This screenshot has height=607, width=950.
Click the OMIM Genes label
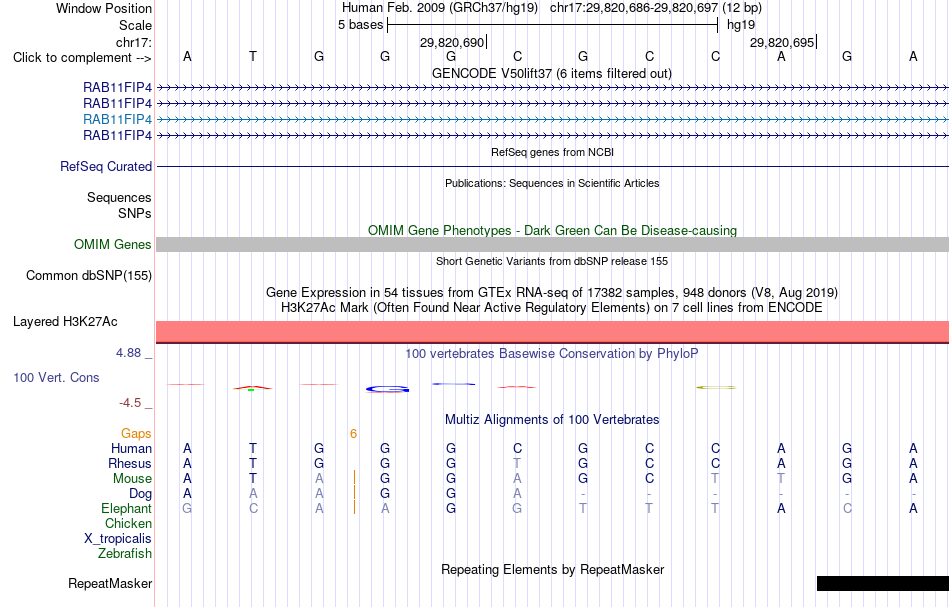(113, 244)
